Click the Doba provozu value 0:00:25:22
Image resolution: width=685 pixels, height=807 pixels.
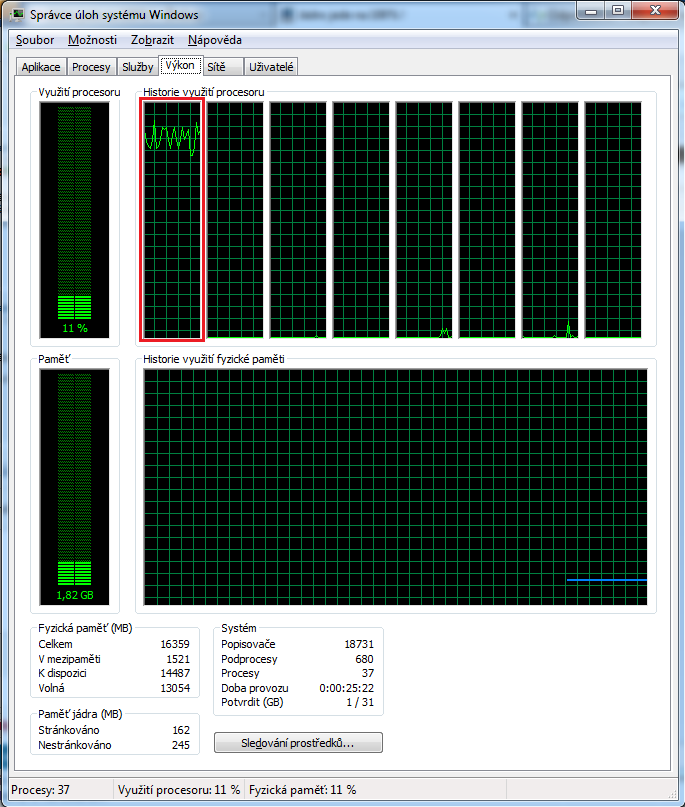pyautogui.click(x=346, y=688)
